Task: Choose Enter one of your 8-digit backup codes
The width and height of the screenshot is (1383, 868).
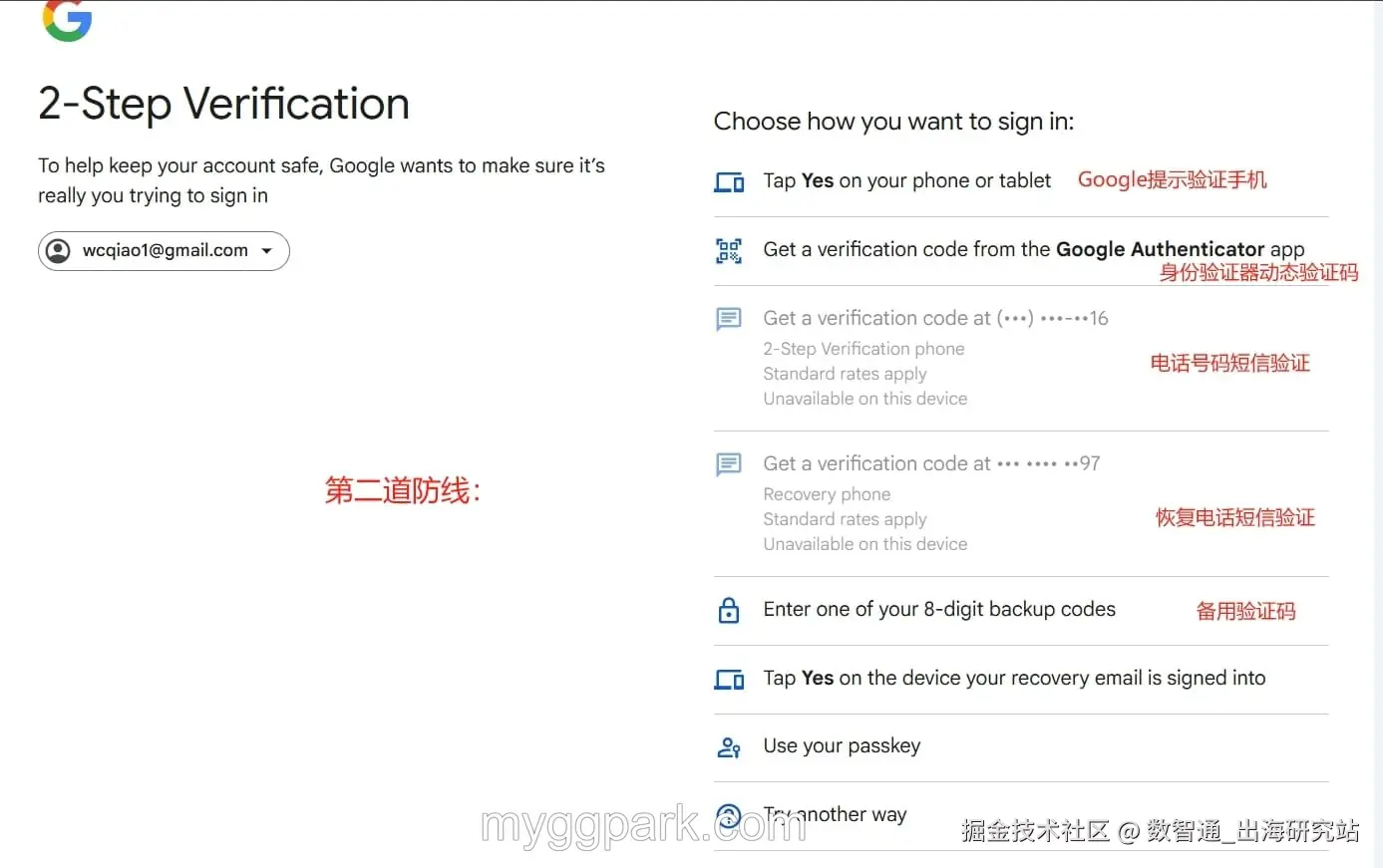Action: 1021,610
